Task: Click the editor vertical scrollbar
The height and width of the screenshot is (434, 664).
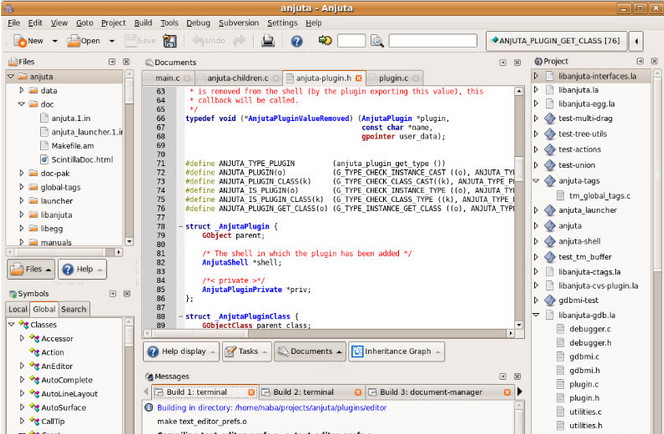Action: (519, 207)
